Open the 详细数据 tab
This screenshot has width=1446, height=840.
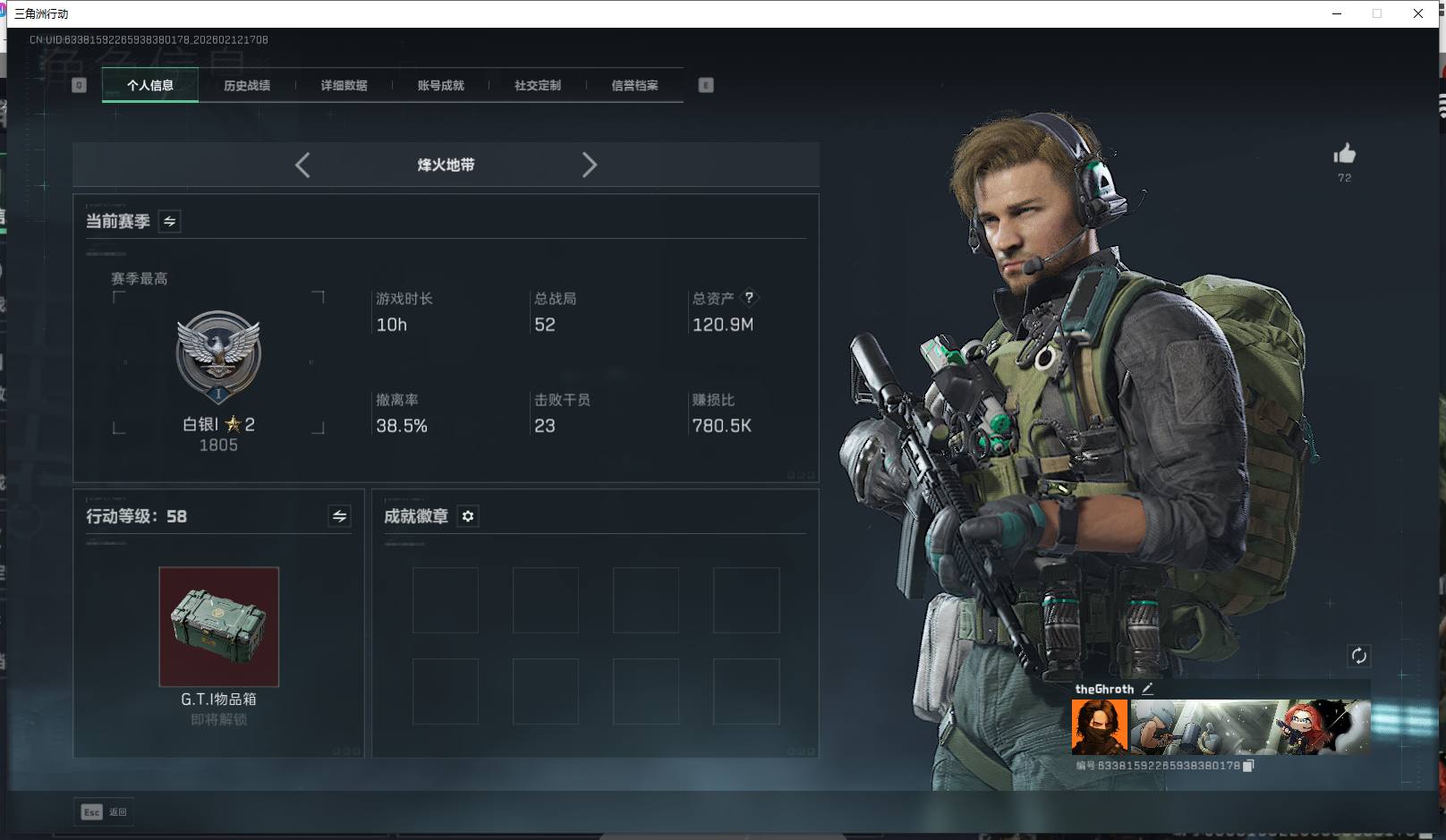(x=344, y=85)
